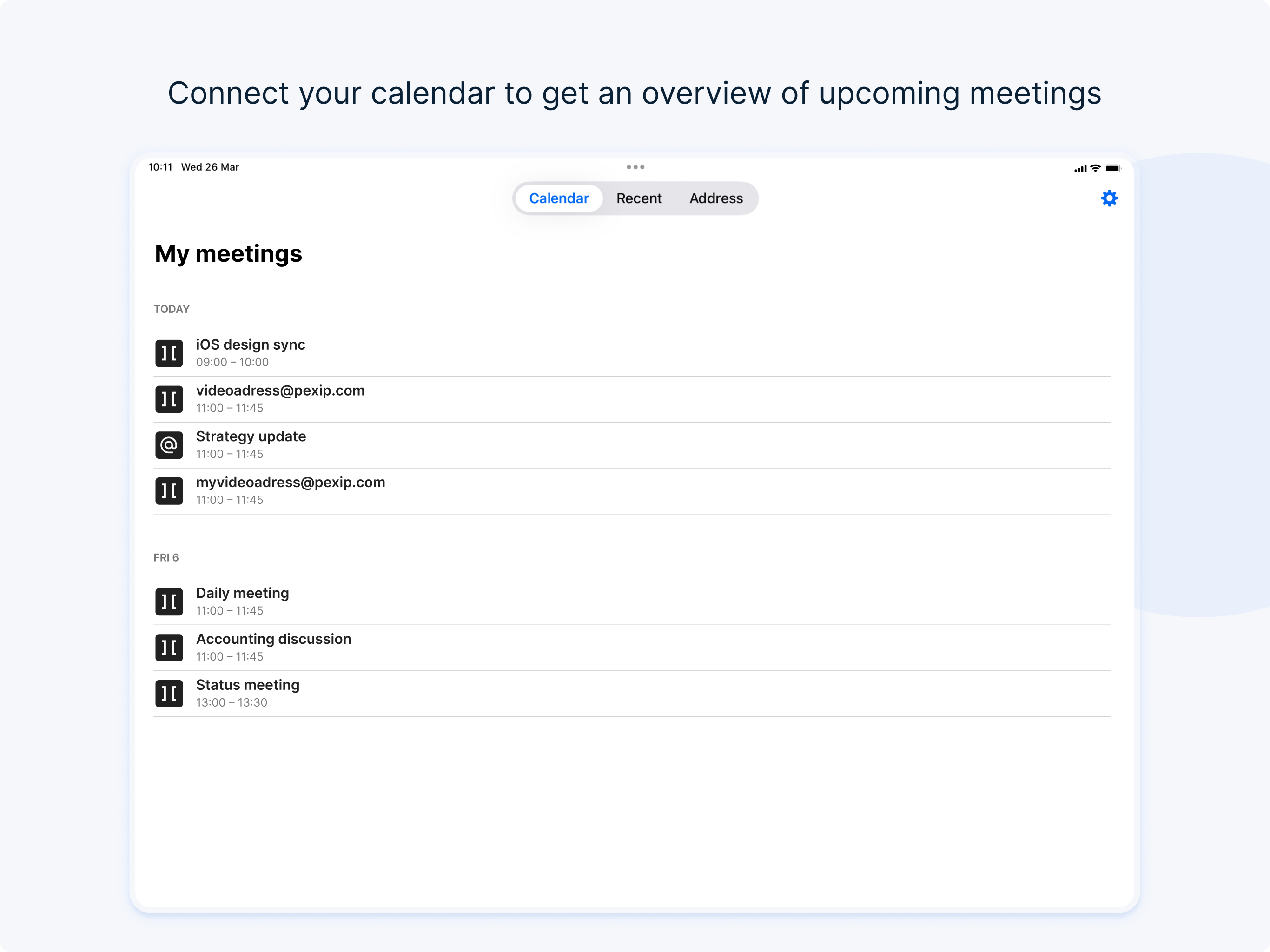Viewport: 1270px width, 952px height.
Task: Click the Pexip icon beside Status meeting
Action: point(169,694)
